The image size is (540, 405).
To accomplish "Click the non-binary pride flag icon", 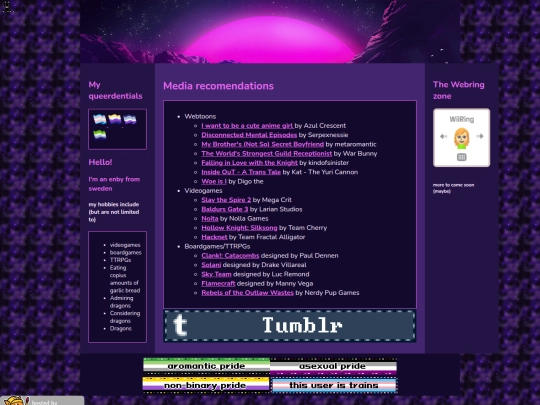I will point(115,119).
